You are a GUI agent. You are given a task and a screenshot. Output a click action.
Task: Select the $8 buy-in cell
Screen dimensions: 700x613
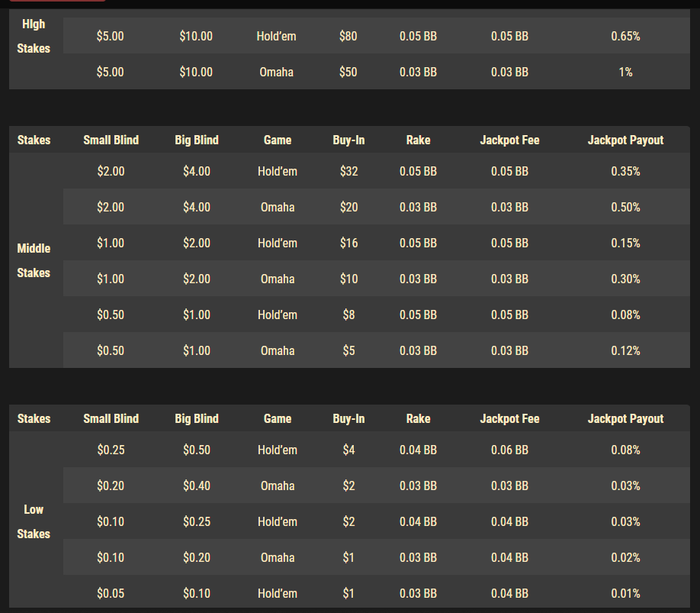tap(348, 315)
